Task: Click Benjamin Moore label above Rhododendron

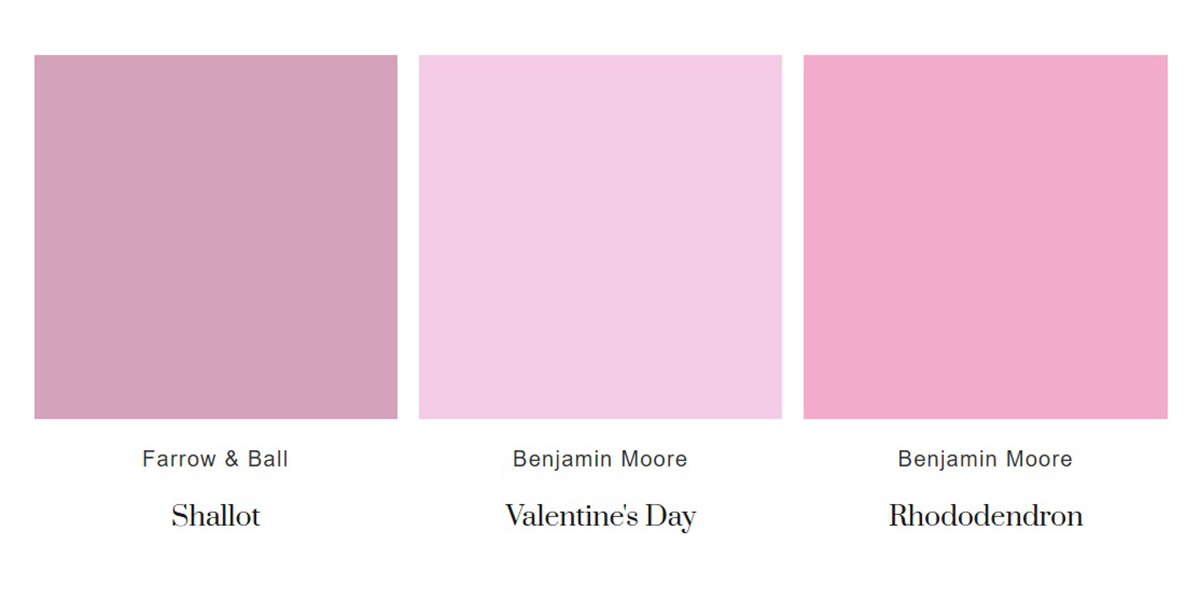Action: pos(985,459)
